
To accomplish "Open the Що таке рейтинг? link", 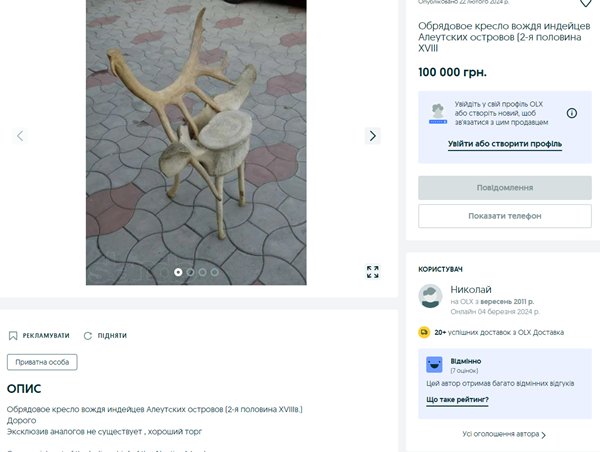I will (457, 400).
